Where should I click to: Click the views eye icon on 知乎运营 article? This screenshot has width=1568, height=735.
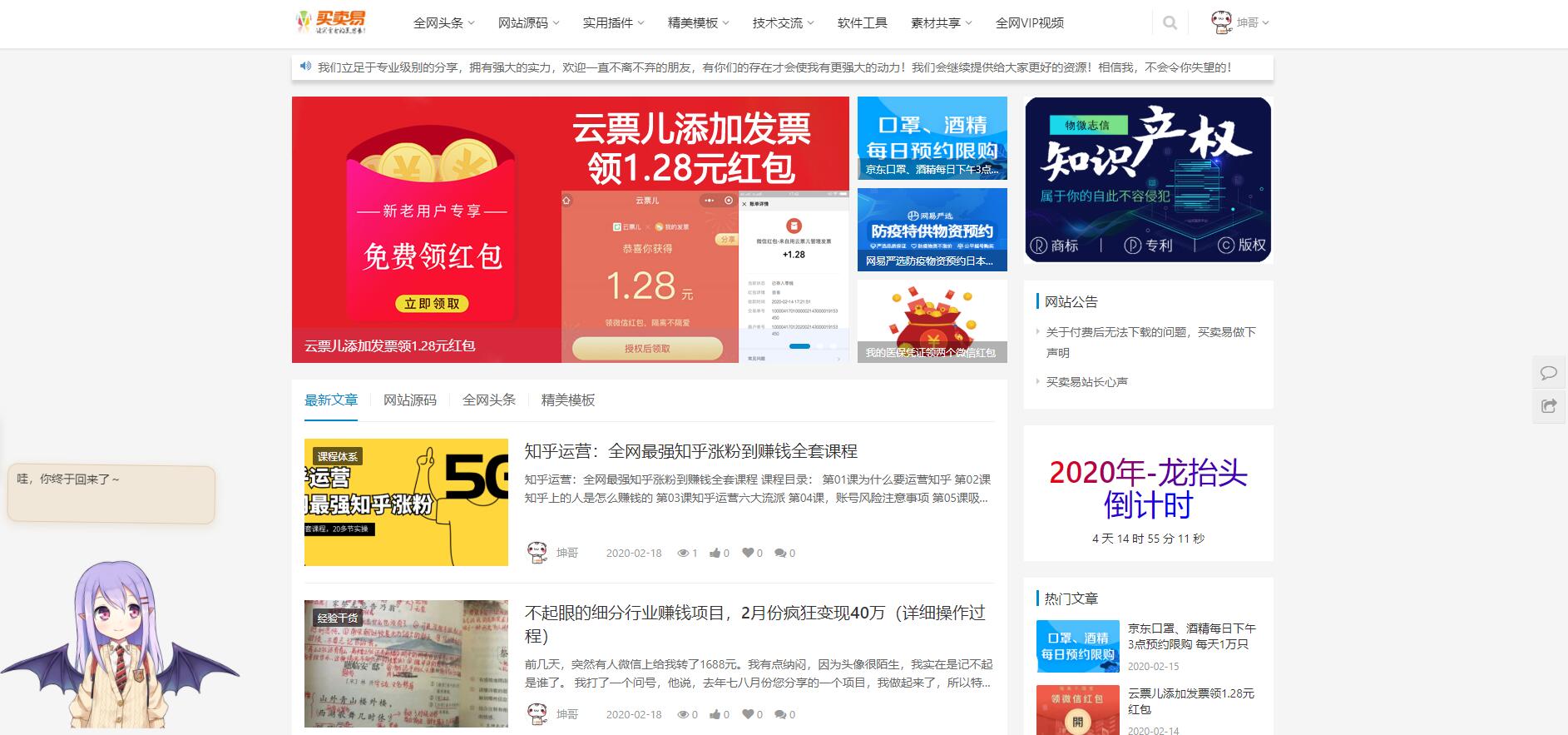point(683,553)
